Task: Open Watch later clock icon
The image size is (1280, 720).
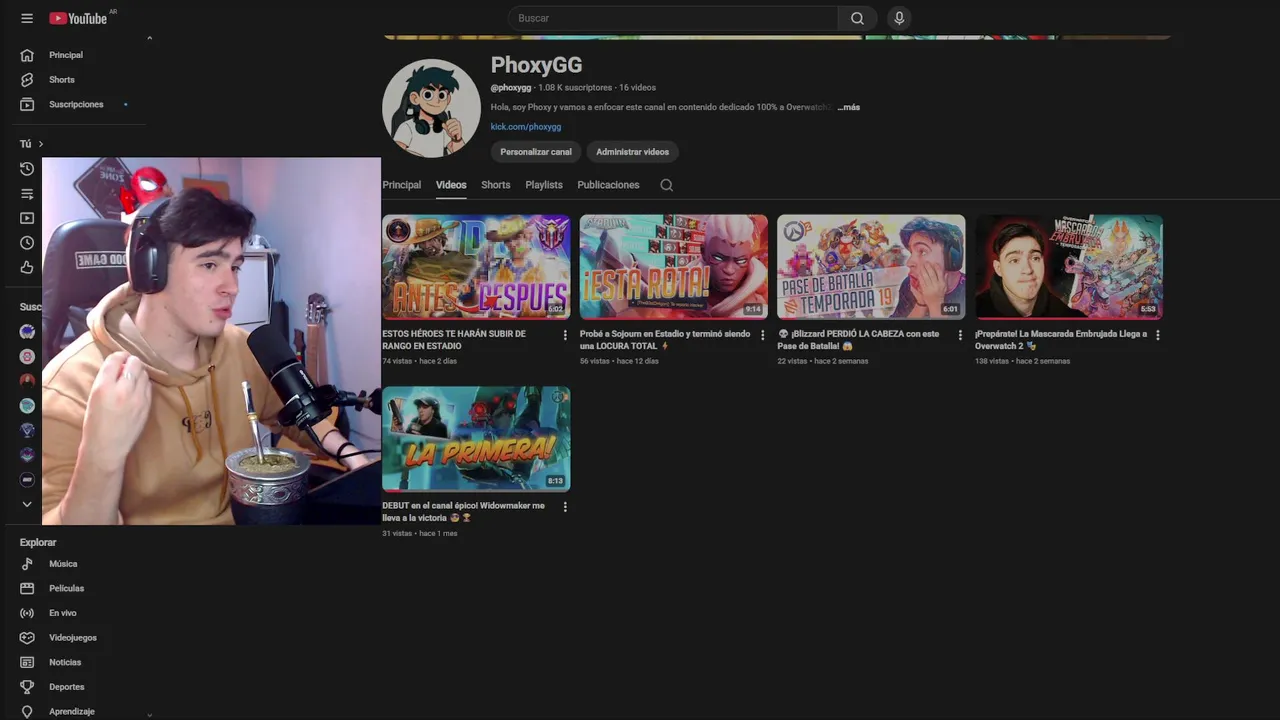Action: tap(27, 243)
